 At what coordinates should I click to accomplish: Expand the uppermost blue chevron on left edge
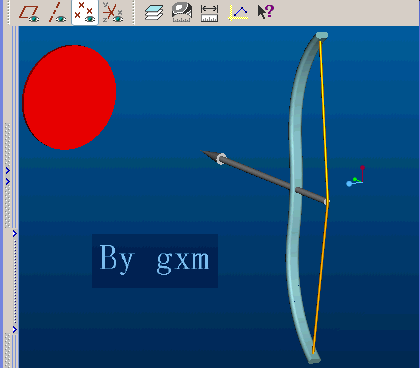tap(8, 171)
